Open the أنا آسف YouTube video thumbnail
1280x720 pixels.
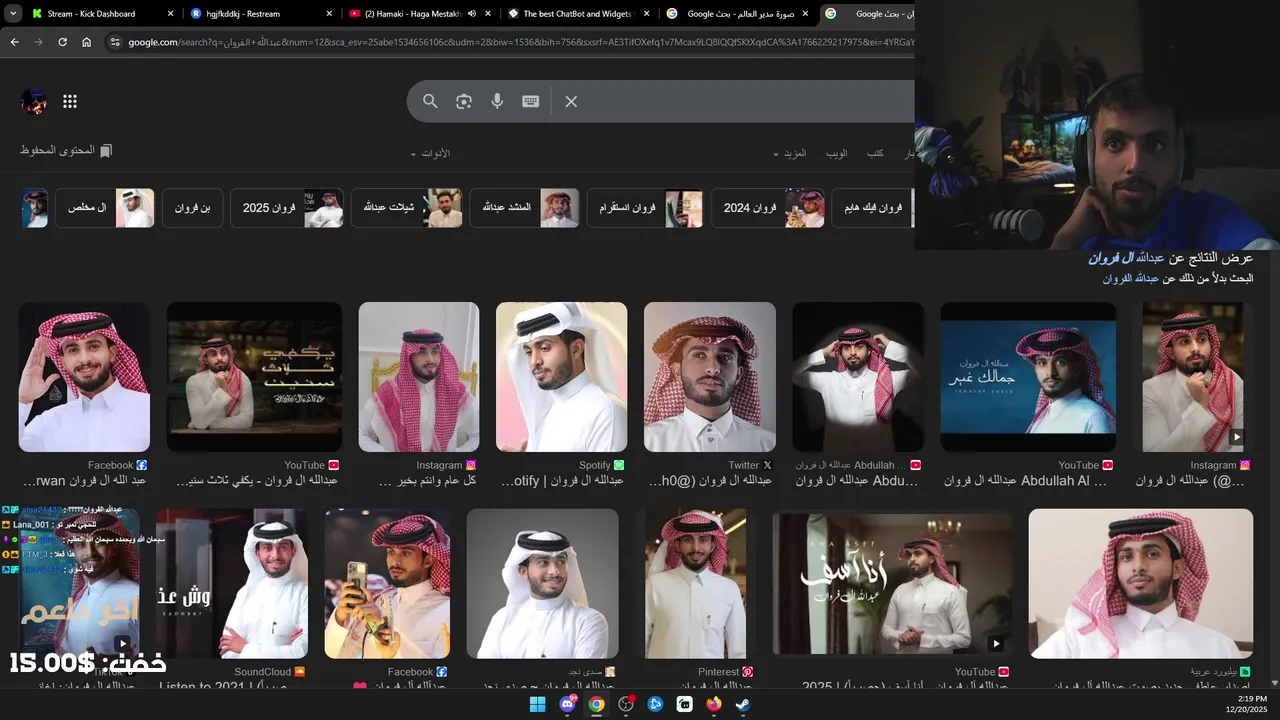pyautogui.click(x=892, y=584)
